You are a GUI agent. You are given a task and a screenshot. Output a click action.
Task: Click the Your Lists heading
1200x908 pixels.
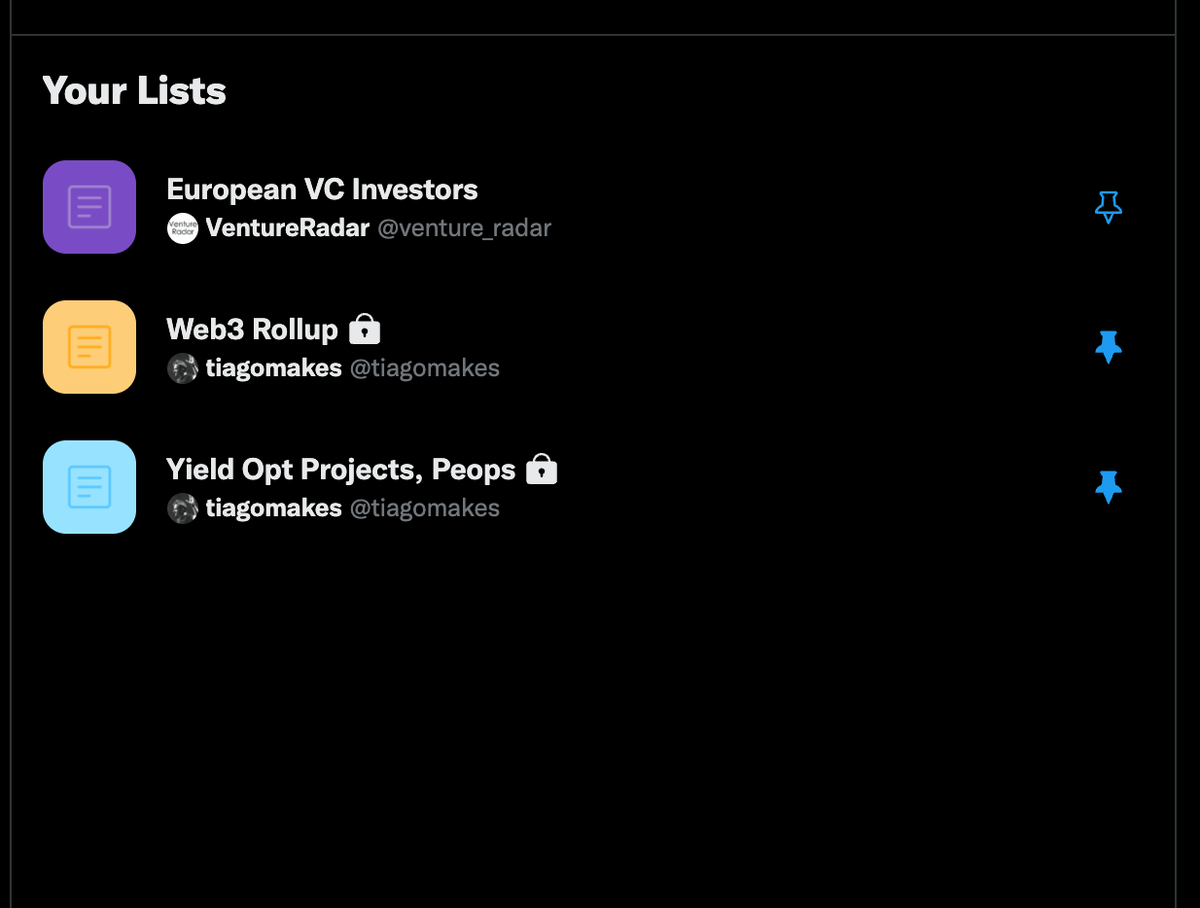pyautogui.click(x=134, y=91)
